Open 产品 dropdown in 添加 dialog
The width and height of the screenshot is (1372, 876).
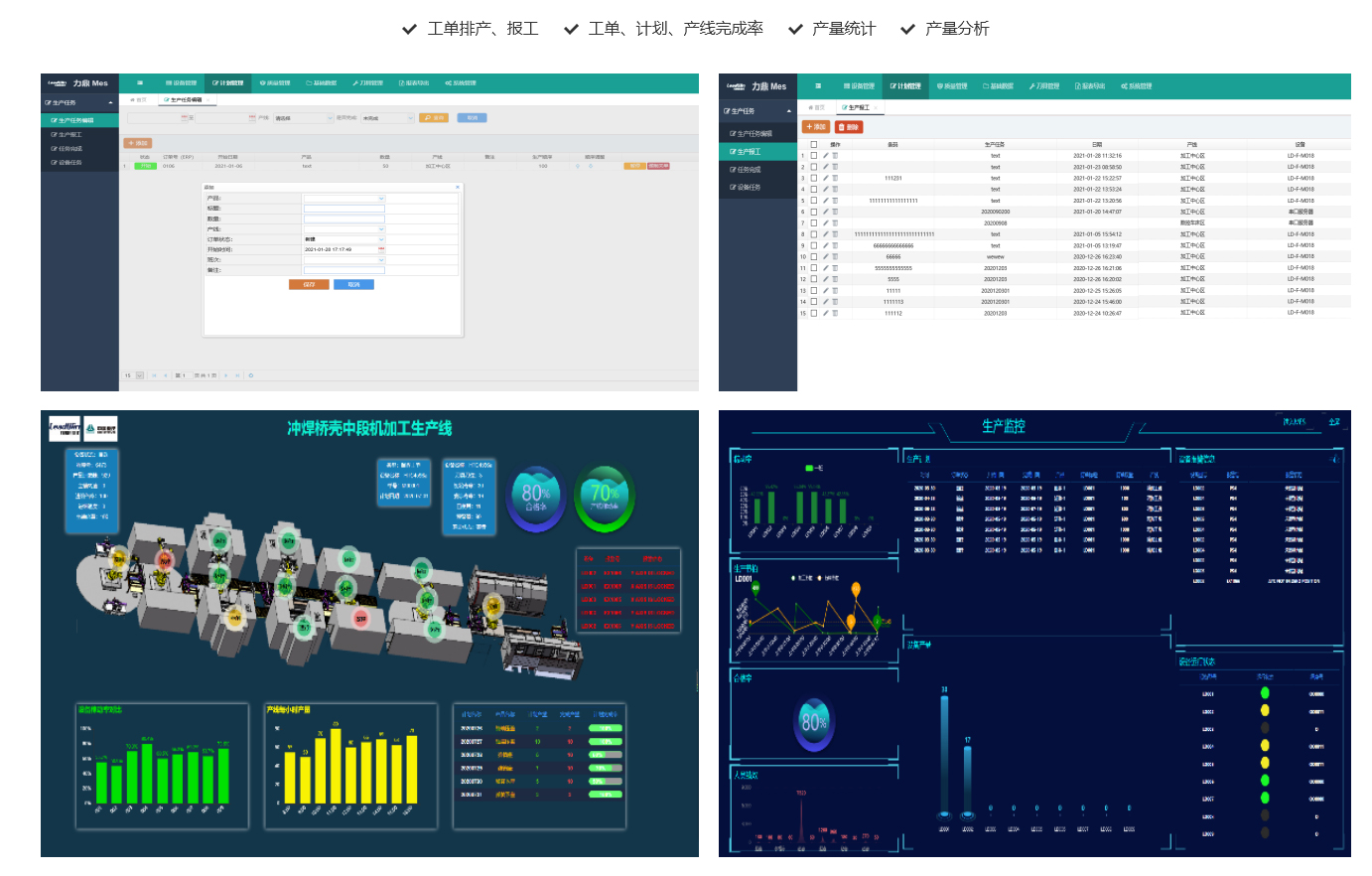343,198
